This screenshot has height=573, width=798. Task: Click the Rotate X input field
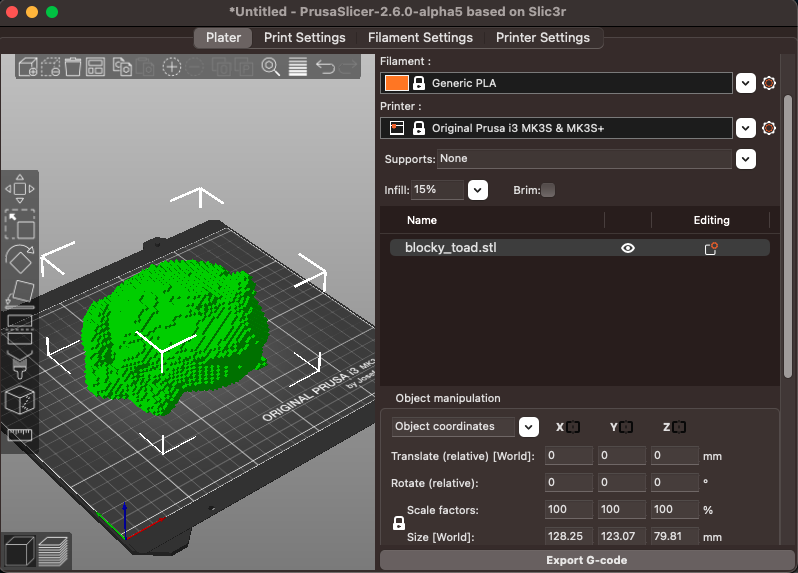tap(568, 482)
